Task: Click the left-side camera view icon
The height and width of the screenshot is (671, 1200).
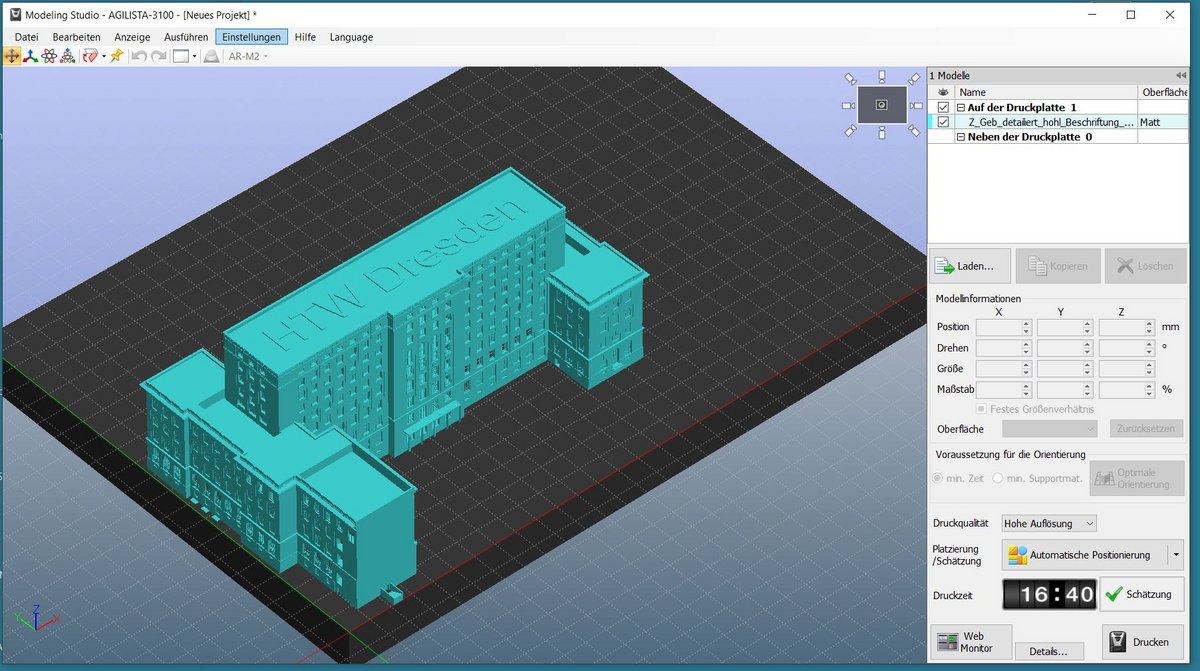Action: (848, 105)
